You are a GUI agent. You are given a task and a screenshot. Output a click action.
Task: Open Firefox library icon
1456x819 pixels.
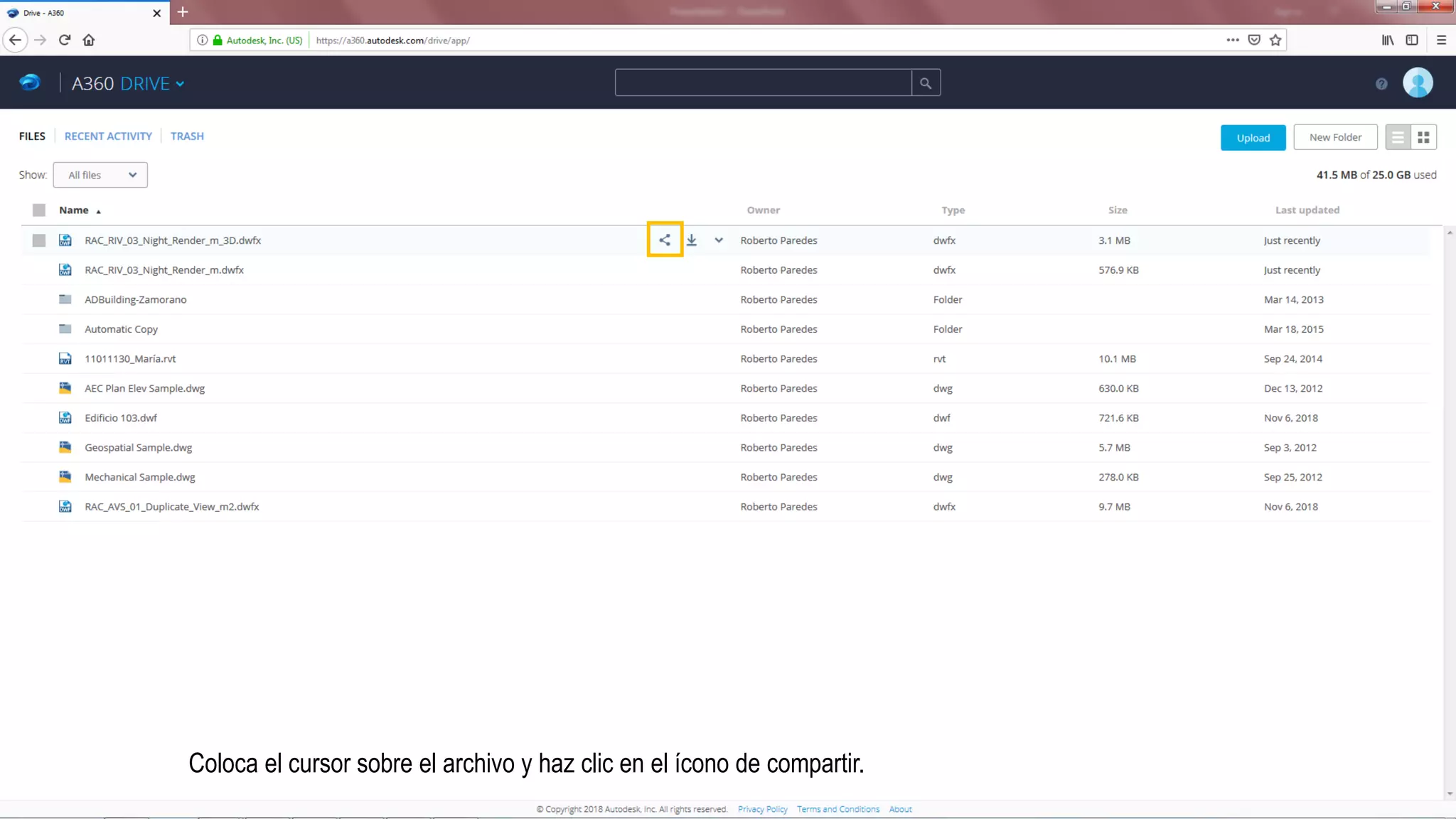click(x=1388, y=40)
